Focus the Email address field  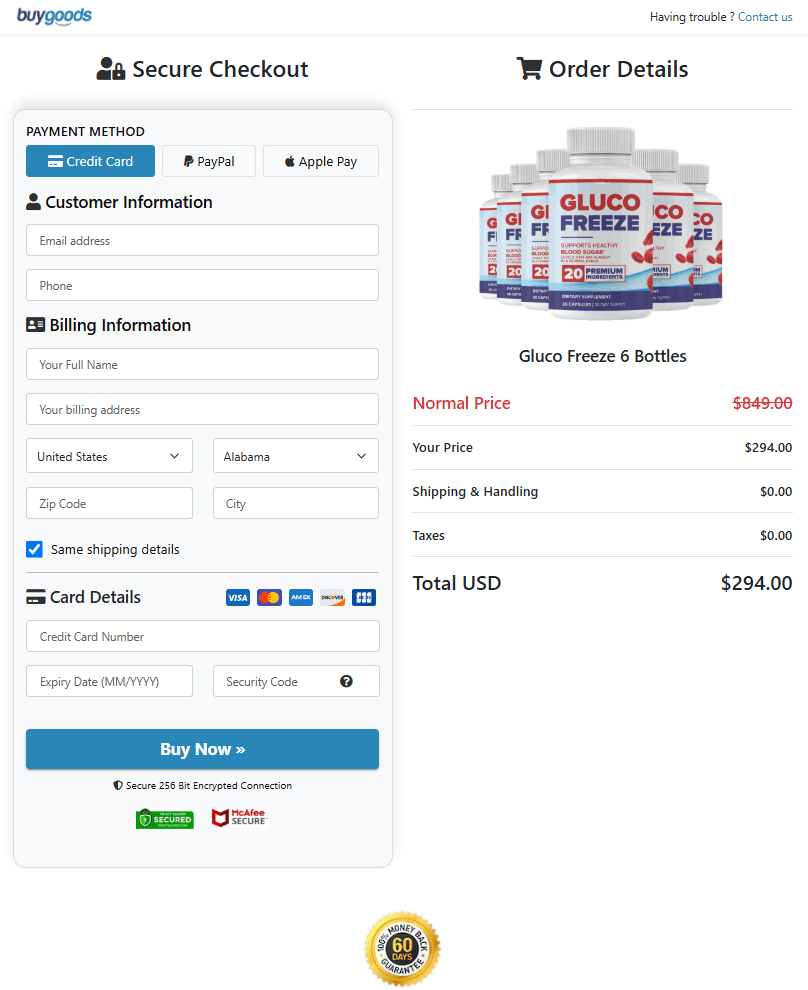click(x=202, y=240)
